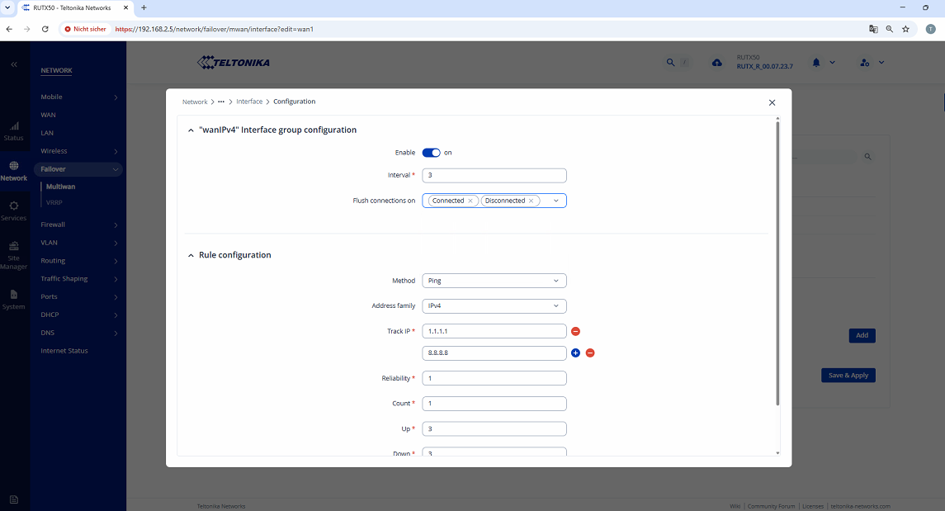945x511 pixels.
Task: Expand the Ports menu item
Action: click(78, 297)
